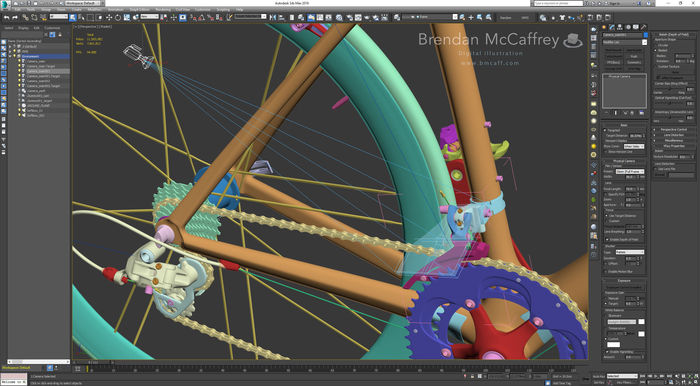Open the film Preset dropdown
This screenshot has width=700, height=386.
[x=630, y=171]
